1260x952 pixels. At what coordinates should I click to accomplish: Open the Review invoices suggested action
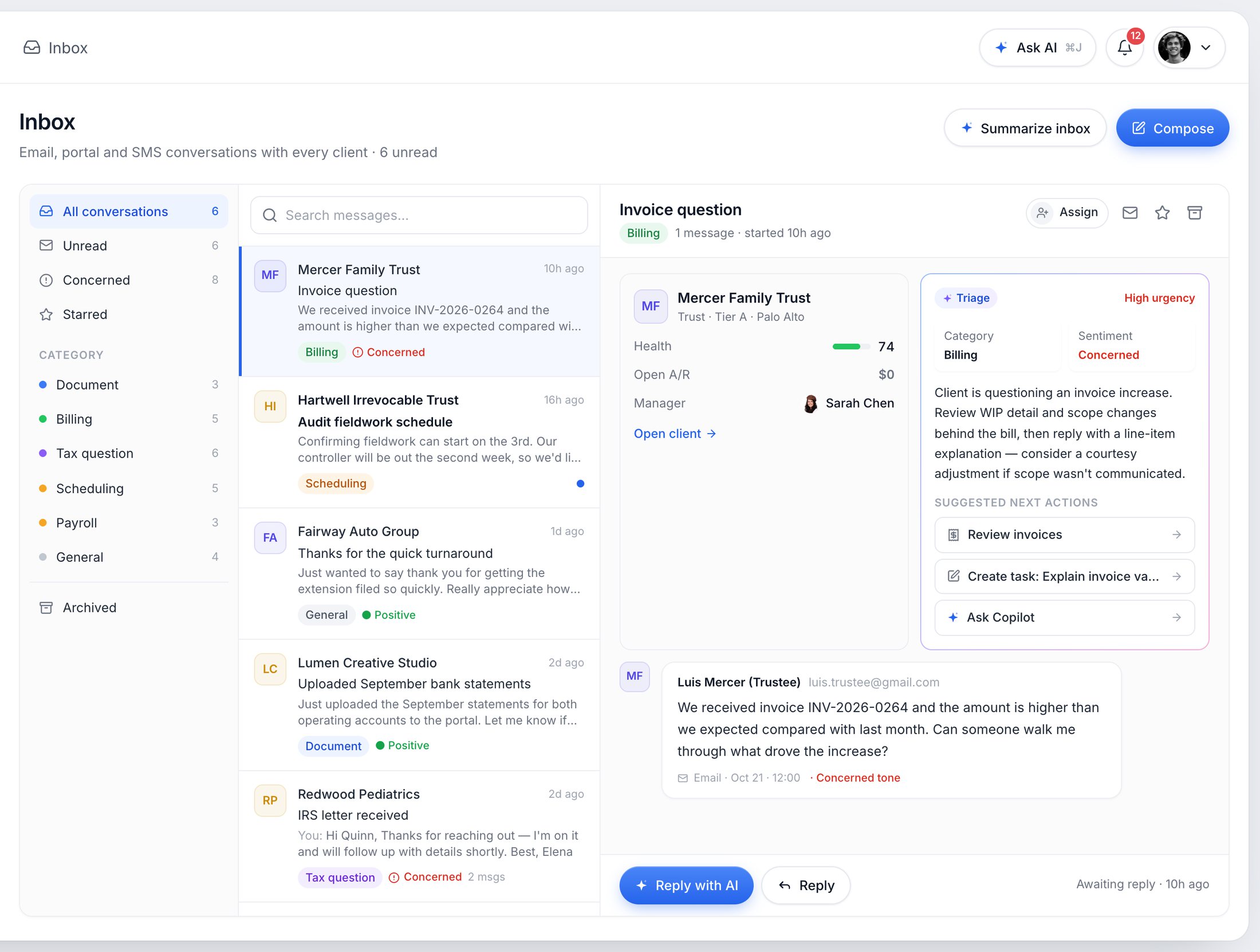1065,535
